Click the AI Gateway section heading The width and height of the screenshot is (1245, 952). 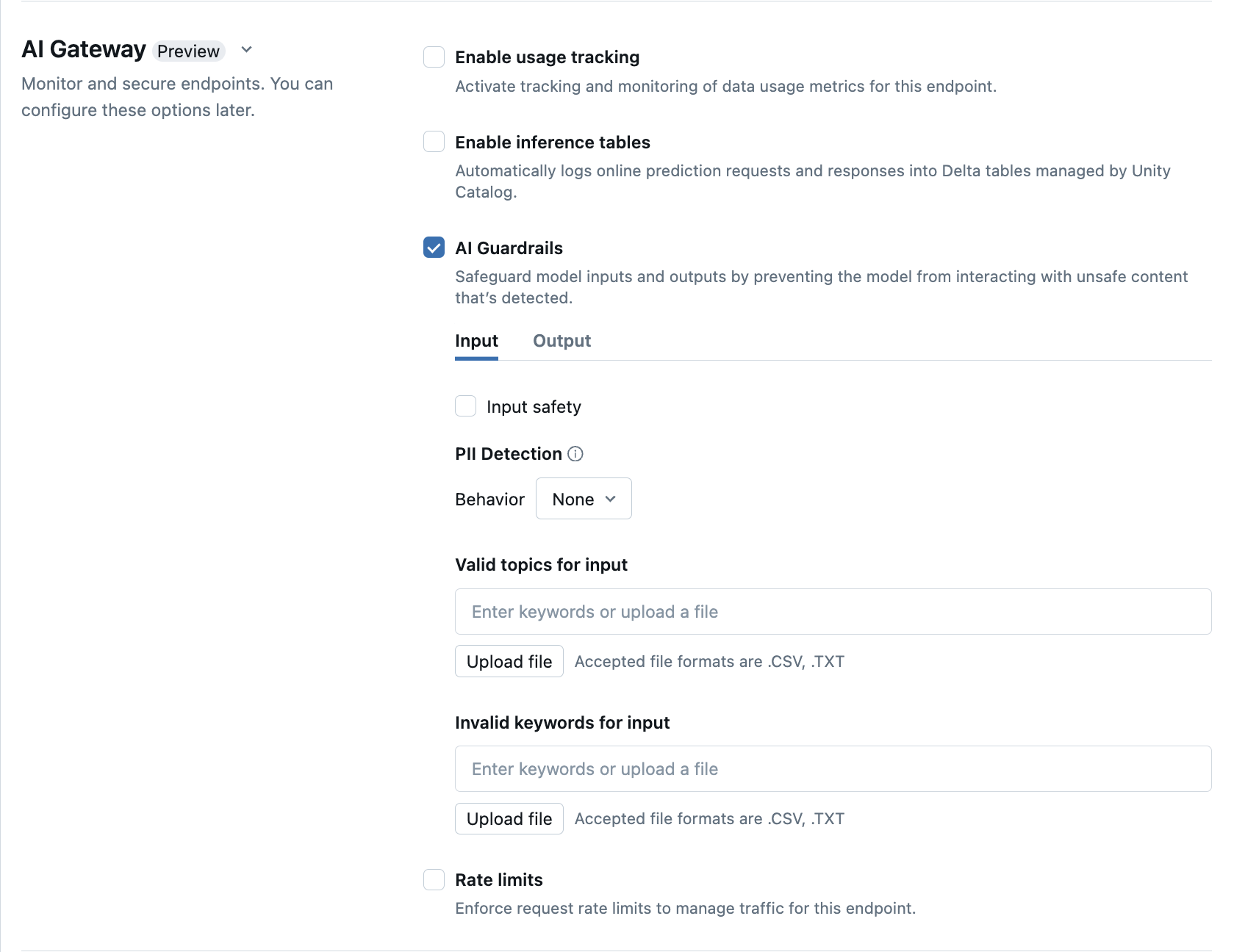point(84,49)
